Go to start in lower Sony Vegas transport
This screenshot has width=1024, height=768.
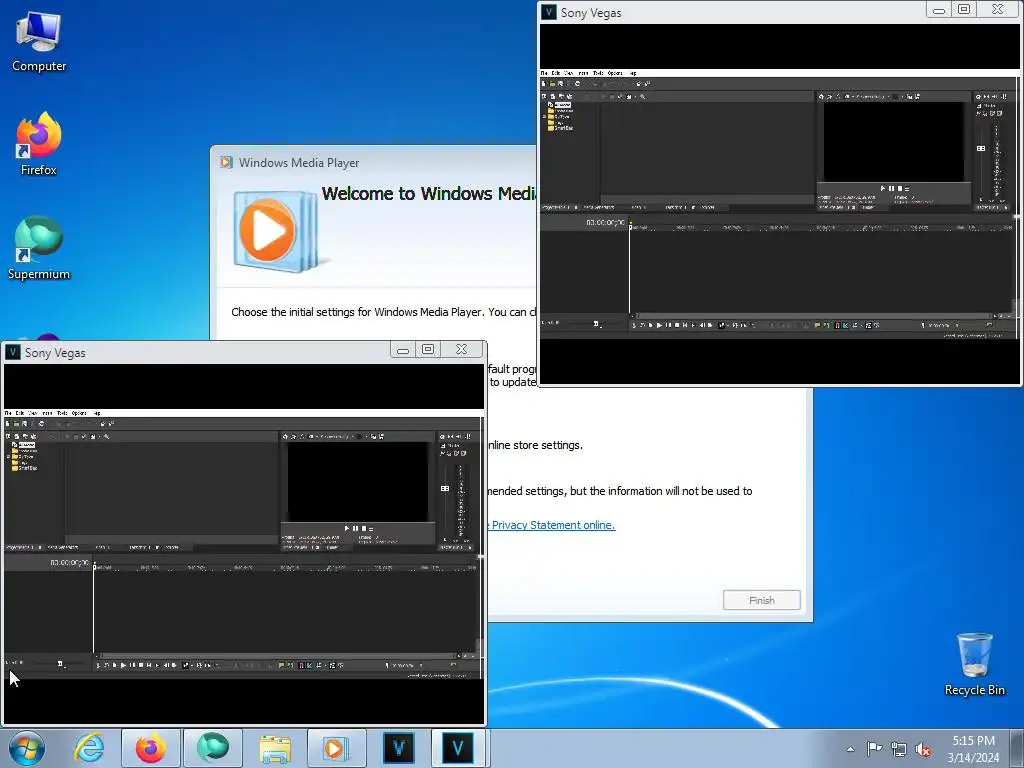(149, 665)
